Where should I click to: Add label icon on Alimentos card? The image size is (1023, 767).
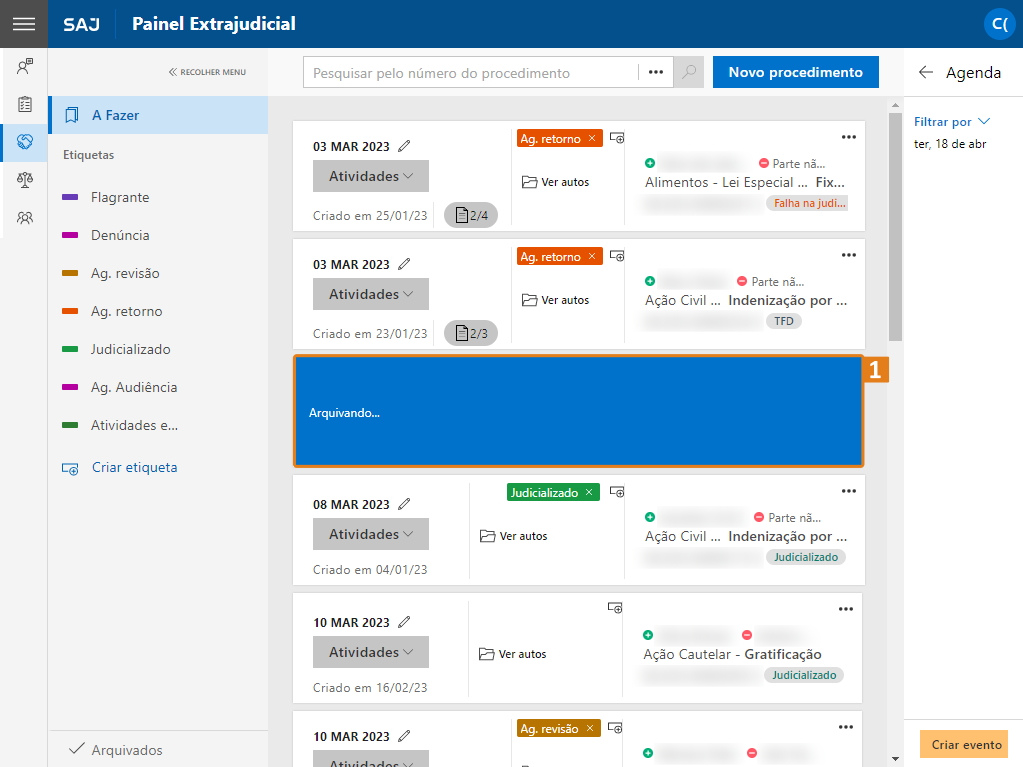pyautogui.click(x=617, y=138)
